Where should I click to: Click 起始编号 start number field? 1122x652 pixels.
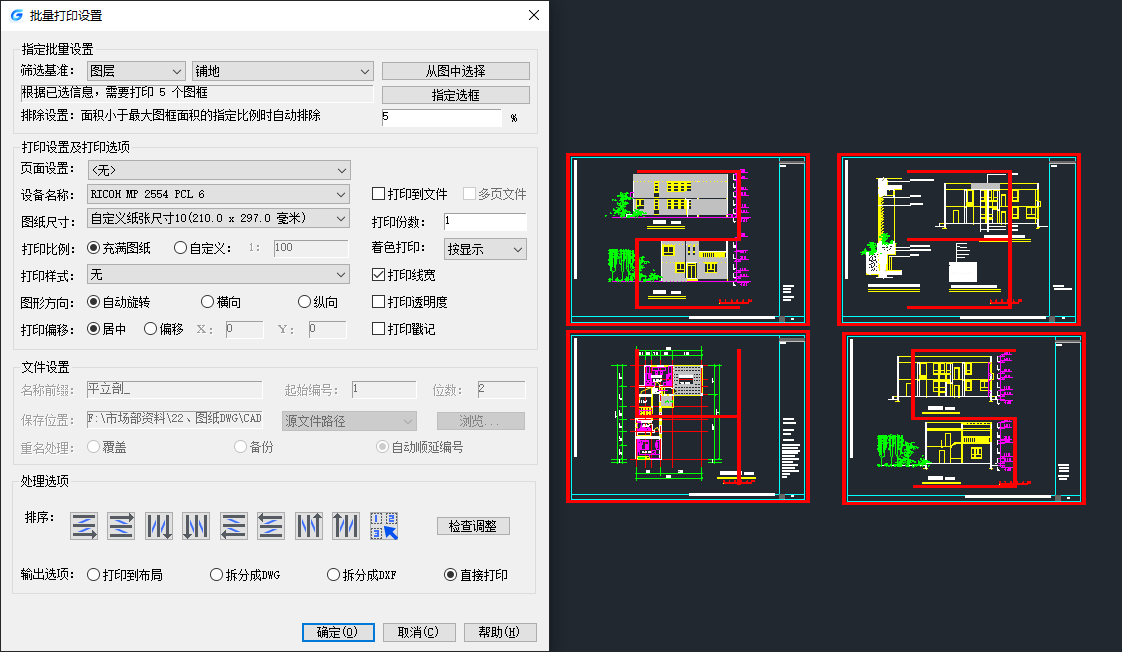384,389
